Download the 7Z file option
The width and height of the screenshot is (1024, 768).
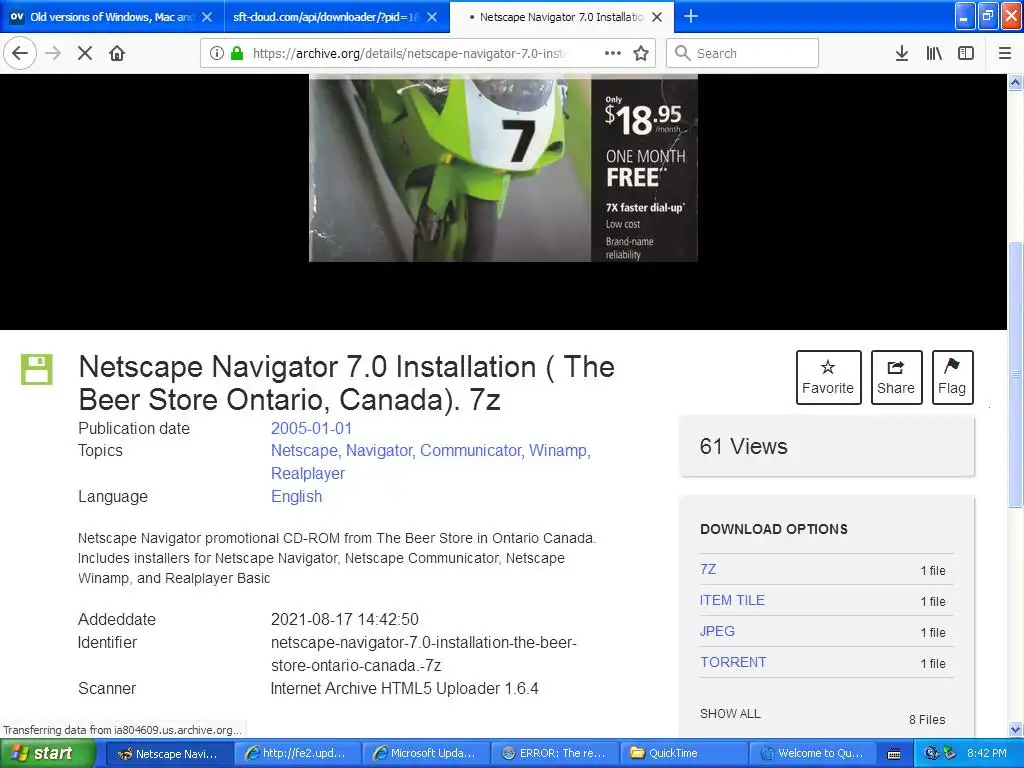708,569
